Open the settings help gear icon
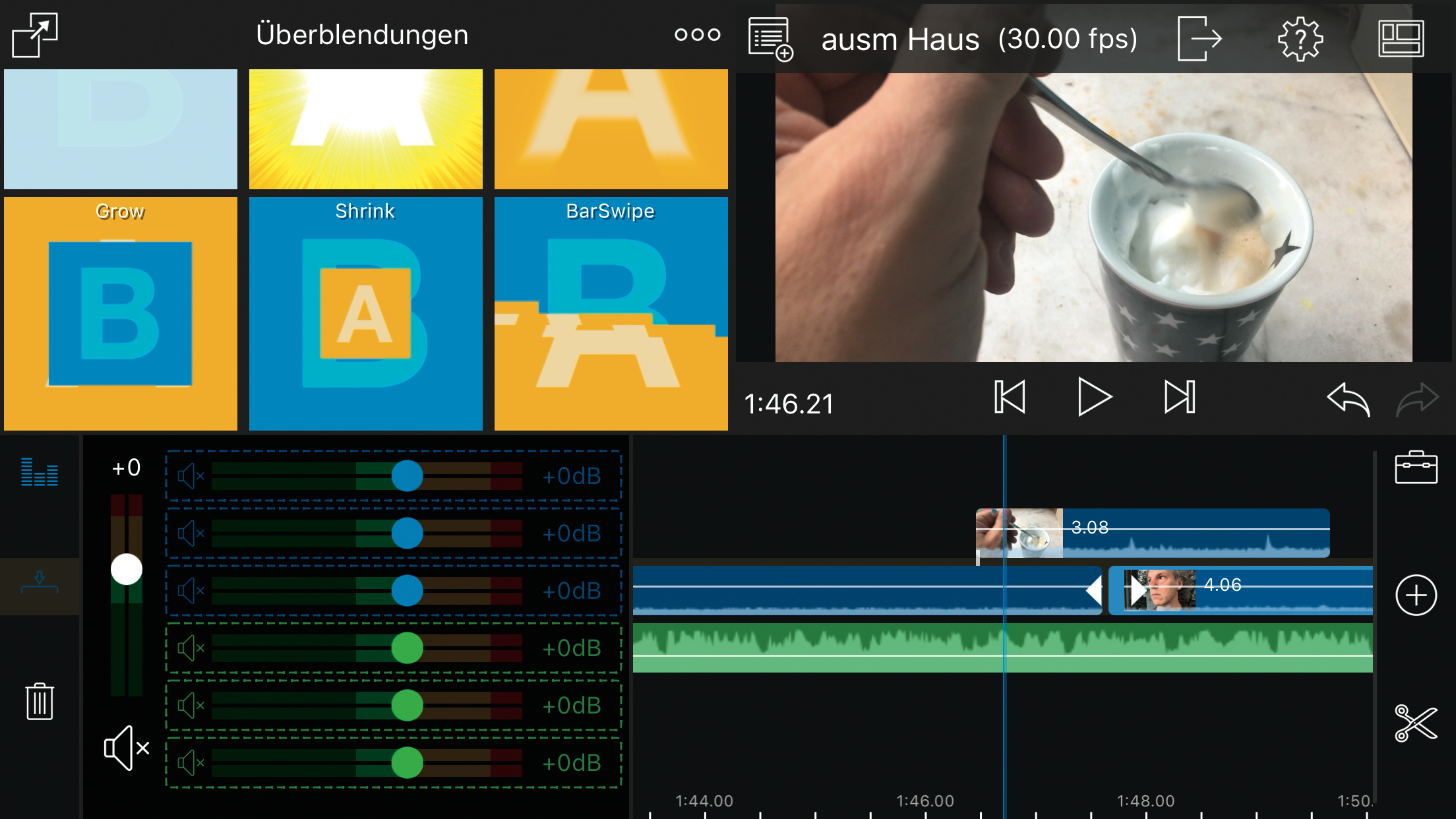This screenshot has height=819, width=1456. 1300,39
